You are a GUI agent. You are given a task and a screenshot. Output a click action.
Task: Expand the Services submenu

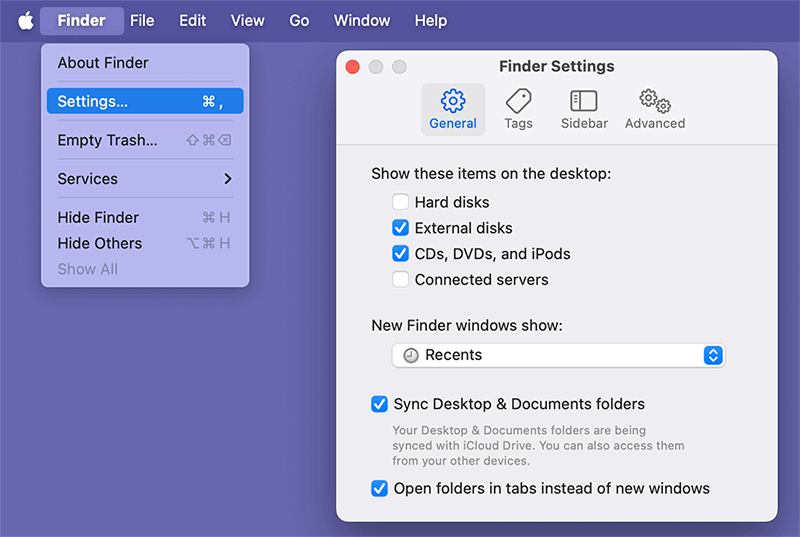click(x=145, y=178)
